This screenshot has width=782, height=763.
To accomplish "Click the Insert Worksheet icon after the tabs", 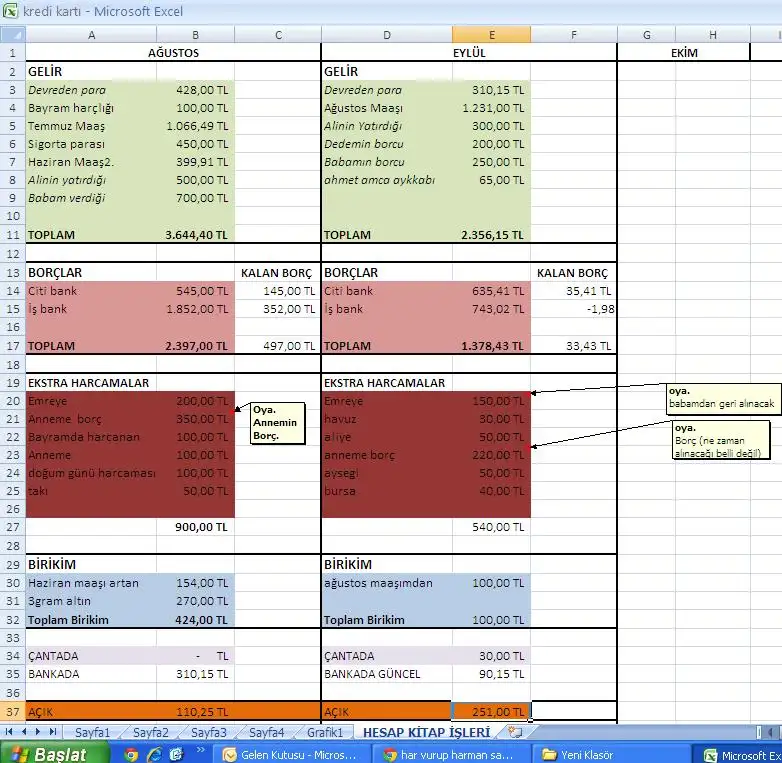I will tap(516, 732).
